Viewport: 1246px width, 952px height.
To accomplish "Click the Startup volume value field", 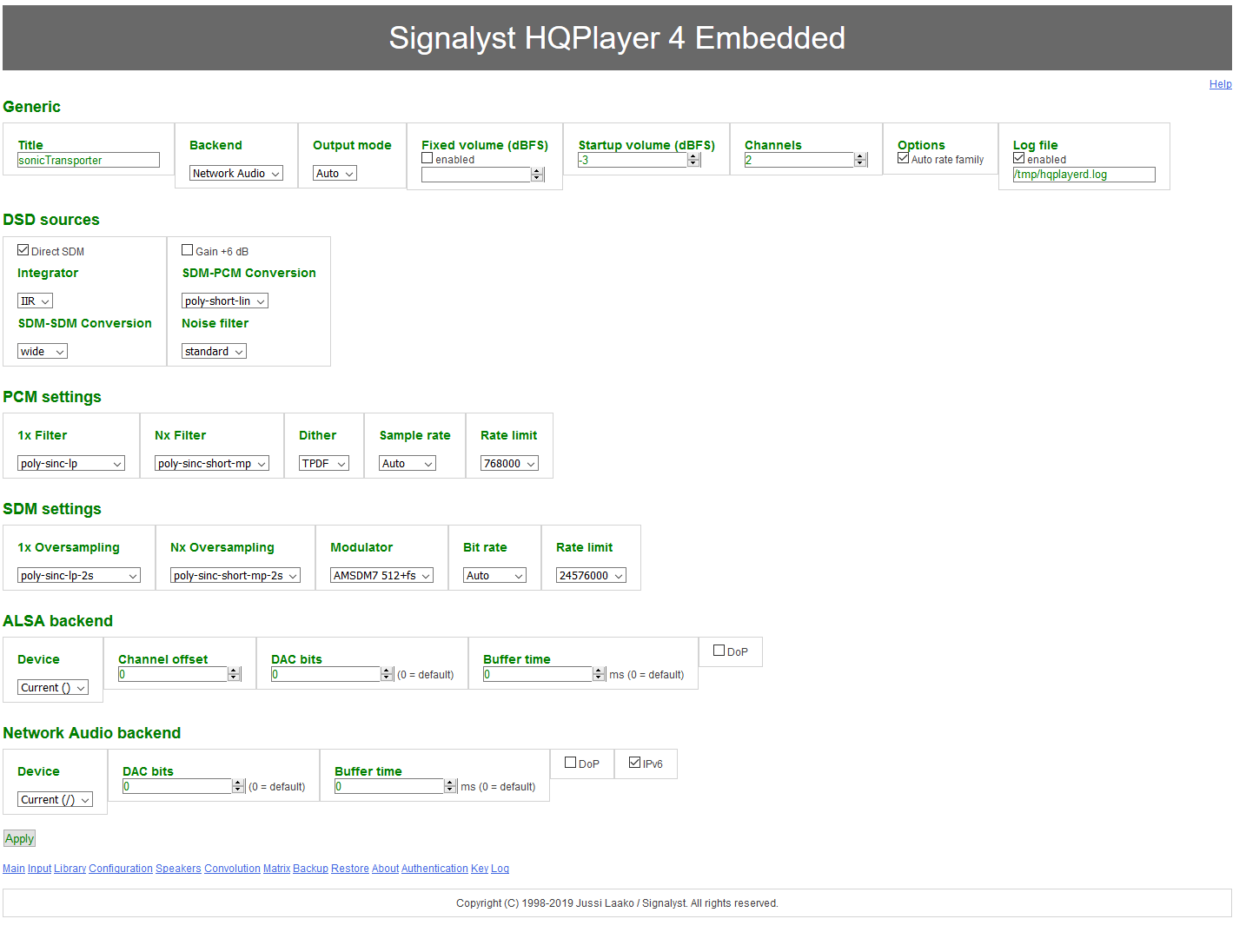I will click(x=633, y=160).
